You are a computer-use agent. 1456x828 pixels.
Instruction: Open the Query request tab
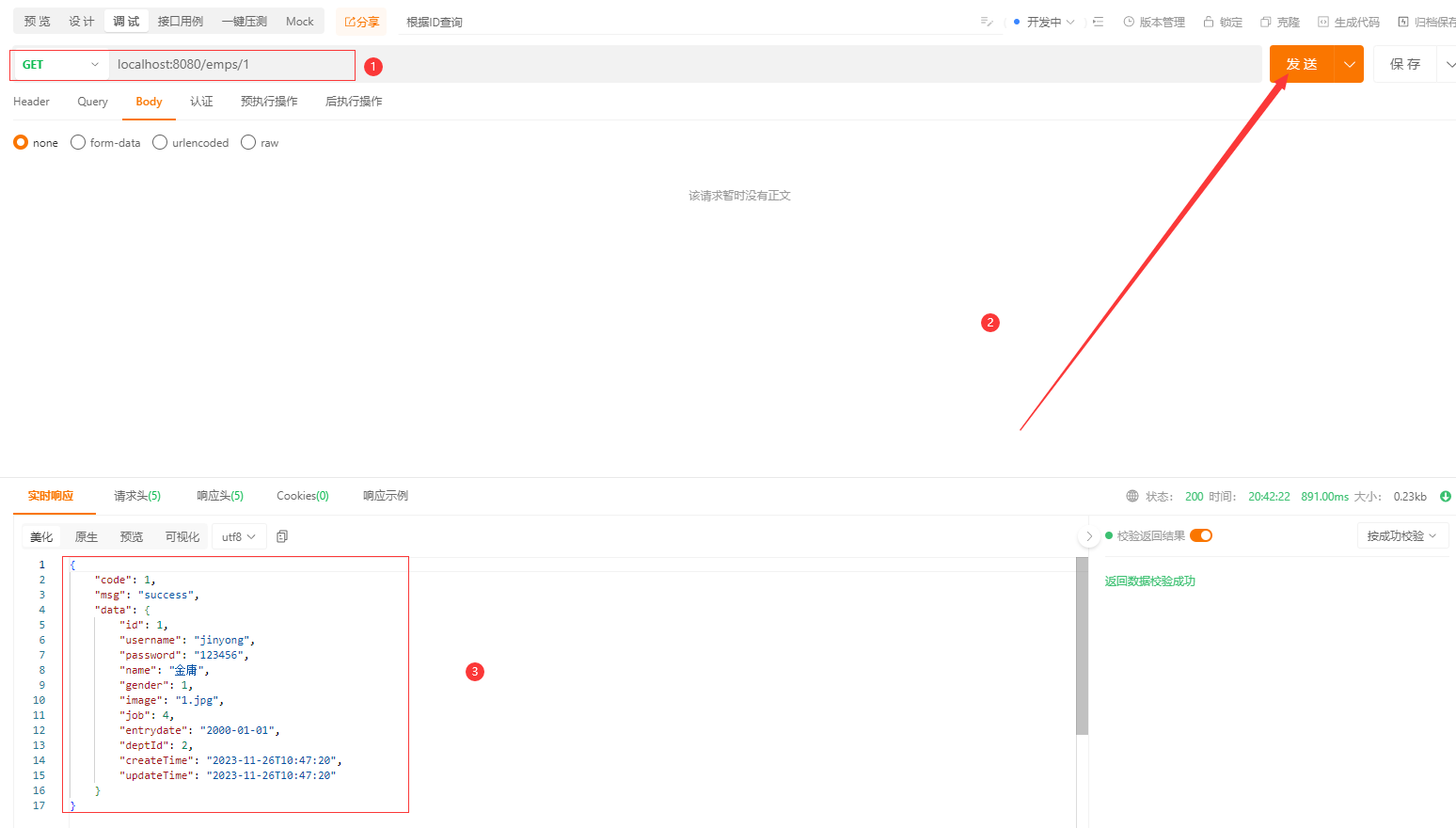92,101
